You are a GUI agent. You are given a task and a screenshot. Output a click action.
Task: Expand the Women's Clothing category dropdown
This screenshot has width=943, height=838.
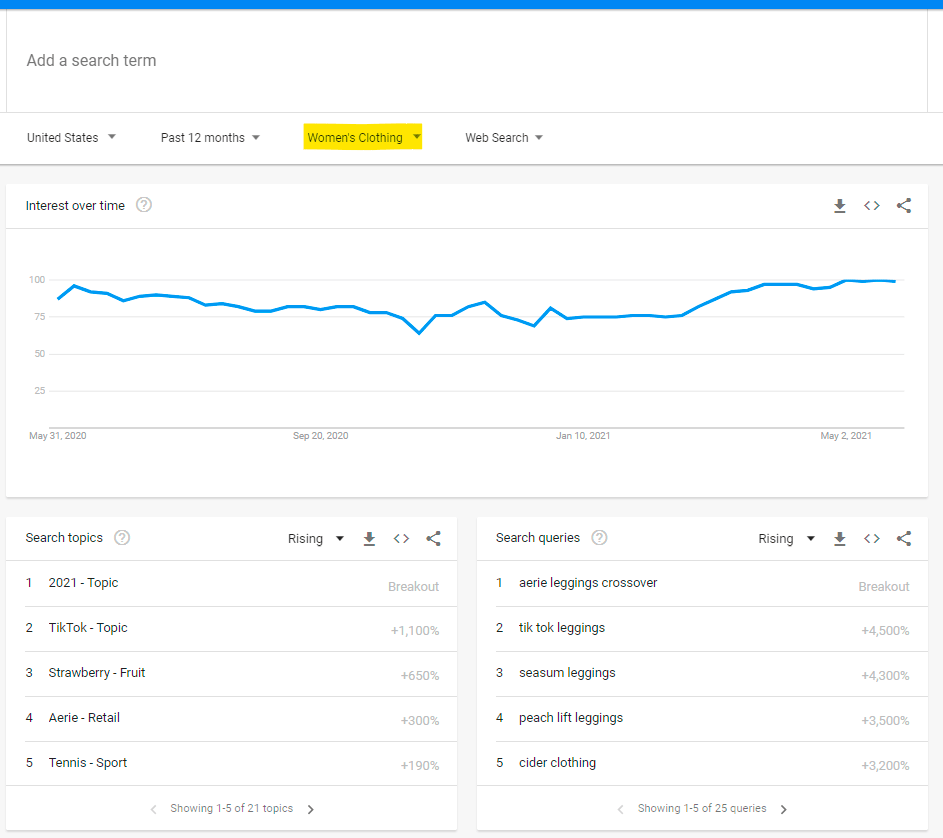(x=363, y=138)
